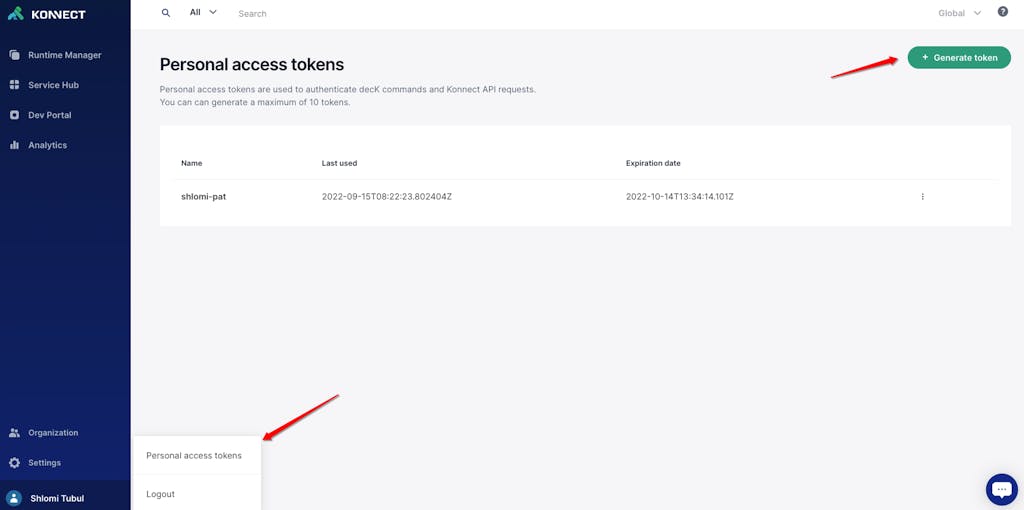Click the Konnect logo in sidebar

point(46,14)
